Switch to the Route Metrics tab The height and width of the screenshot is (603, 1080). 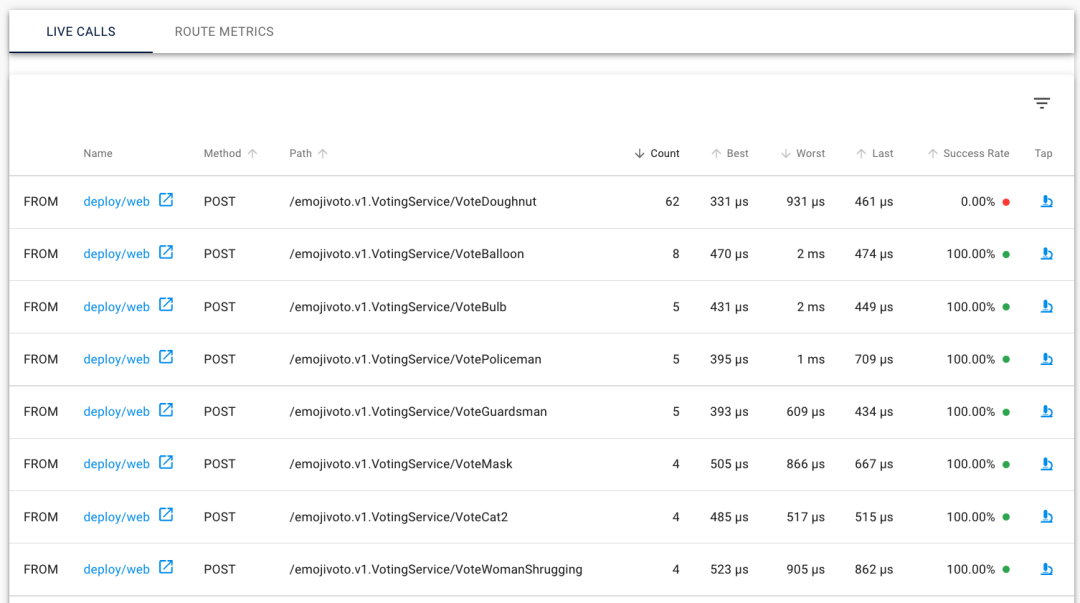224,32
